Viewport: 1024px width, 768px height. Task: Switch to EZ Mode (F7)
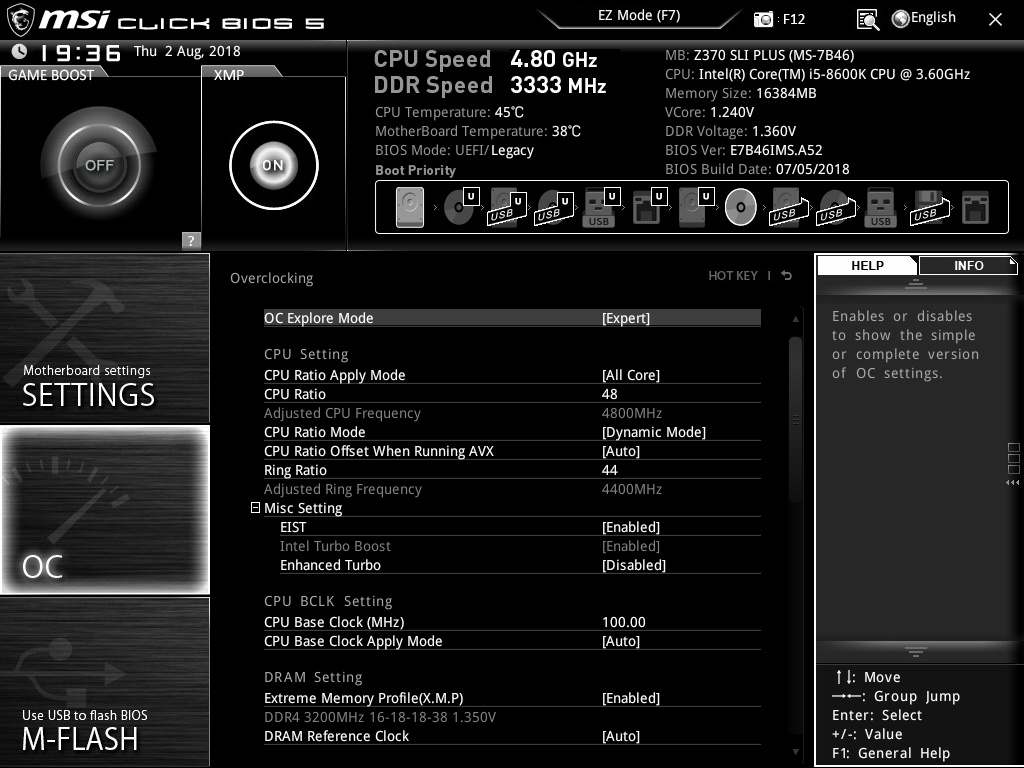(x=639, y=16)
